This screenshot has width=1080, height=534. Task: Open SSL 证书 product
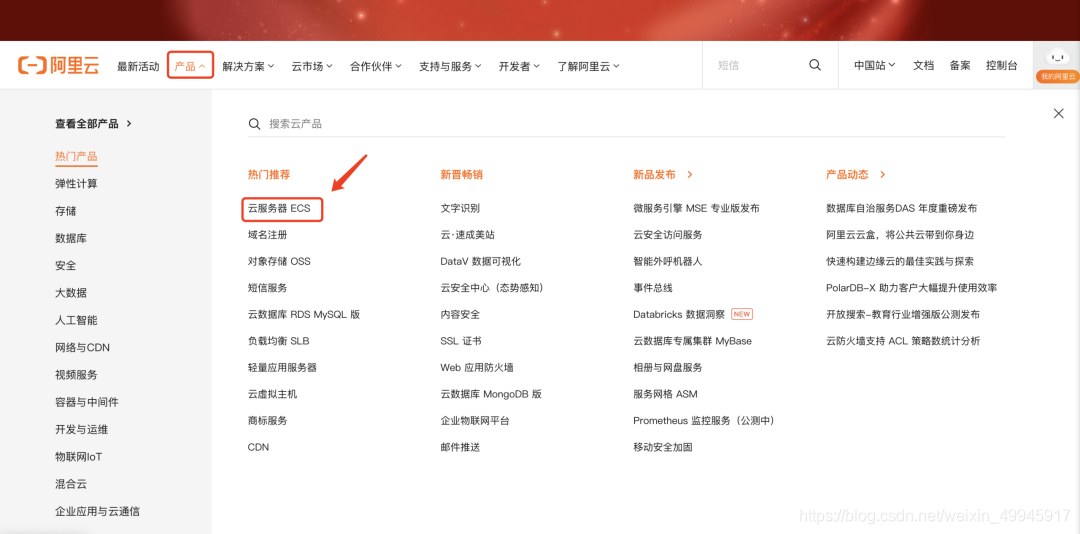461,341
